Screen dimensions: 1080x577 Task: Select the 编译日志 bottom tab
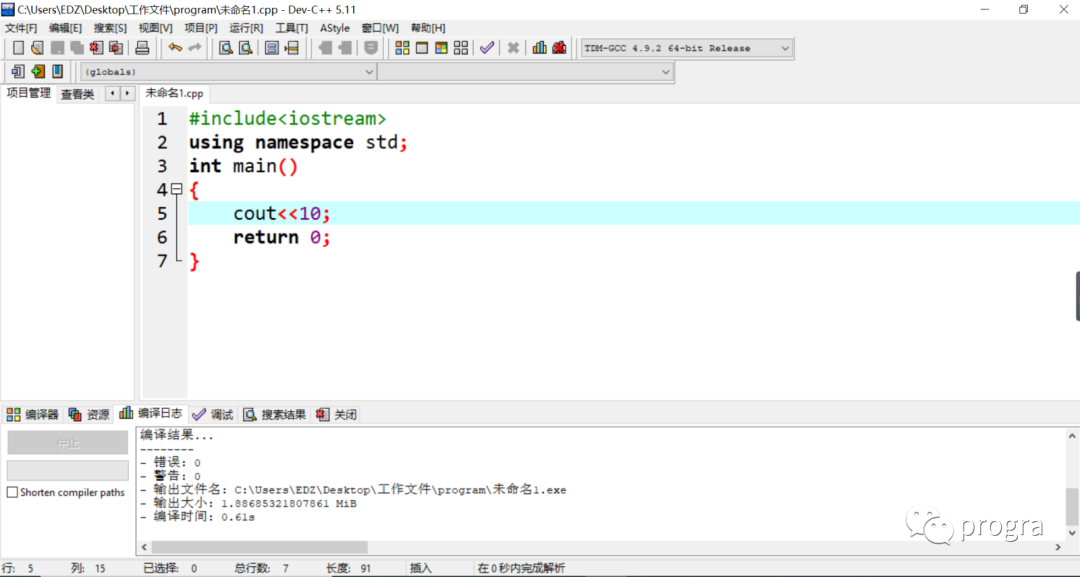point(151,413)
